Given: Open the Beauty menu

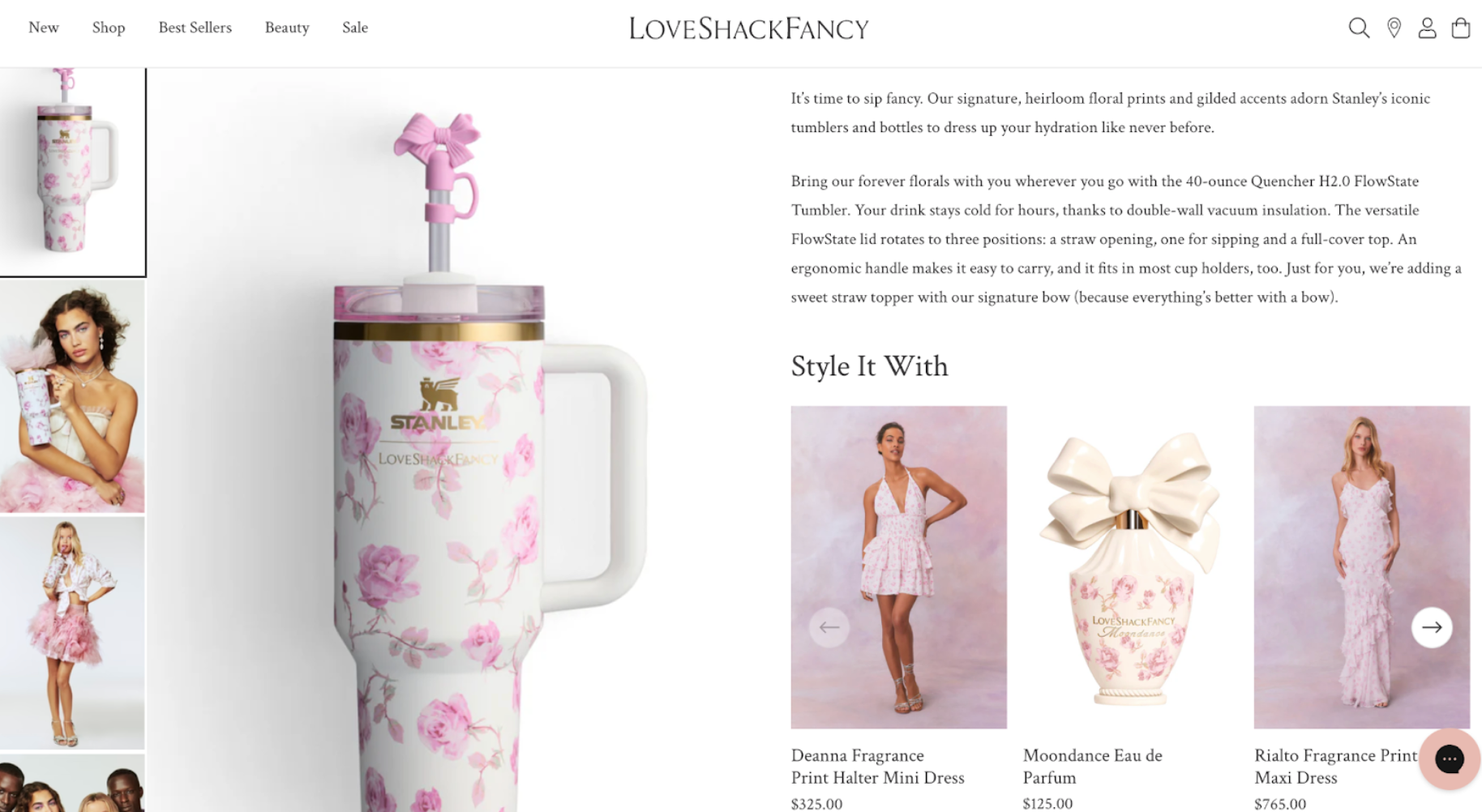Looking at the screenshot, I should click(x=287, y=28).
